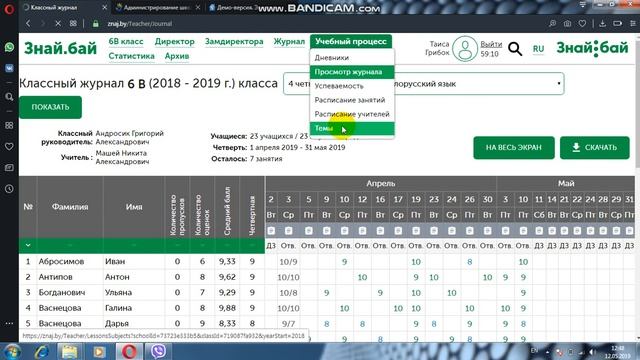Screen dimensions: 640x360
Task: Open the media player taskbar icon
Action: tap(99, 351)
